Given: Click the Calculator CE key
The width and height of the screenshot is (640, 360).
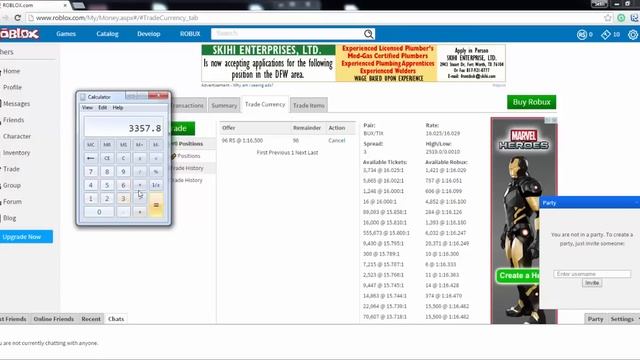Looking at the screenshot, I should pos(107,158).
